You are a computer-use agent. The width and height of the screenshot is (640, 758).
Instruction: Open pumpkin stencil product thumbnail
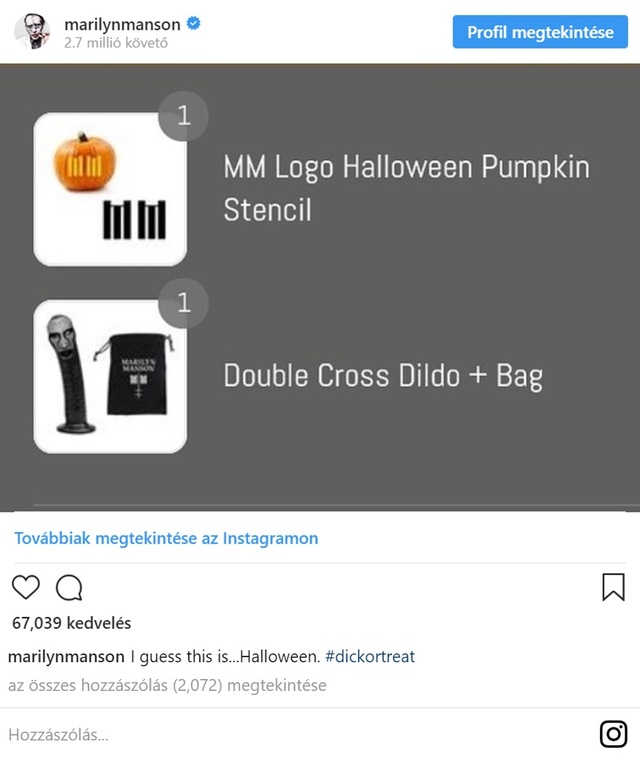pos(110,190)
